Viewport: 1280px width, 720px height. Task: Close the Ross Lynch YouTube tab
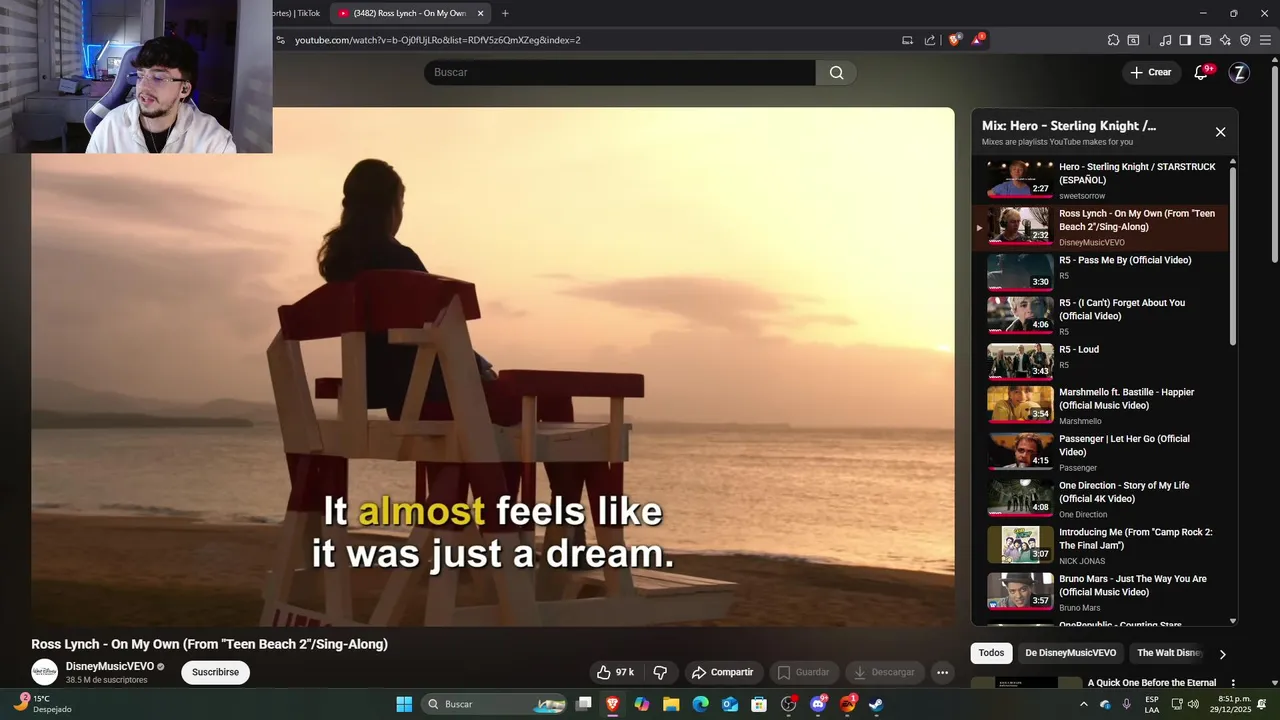(481, 13)
